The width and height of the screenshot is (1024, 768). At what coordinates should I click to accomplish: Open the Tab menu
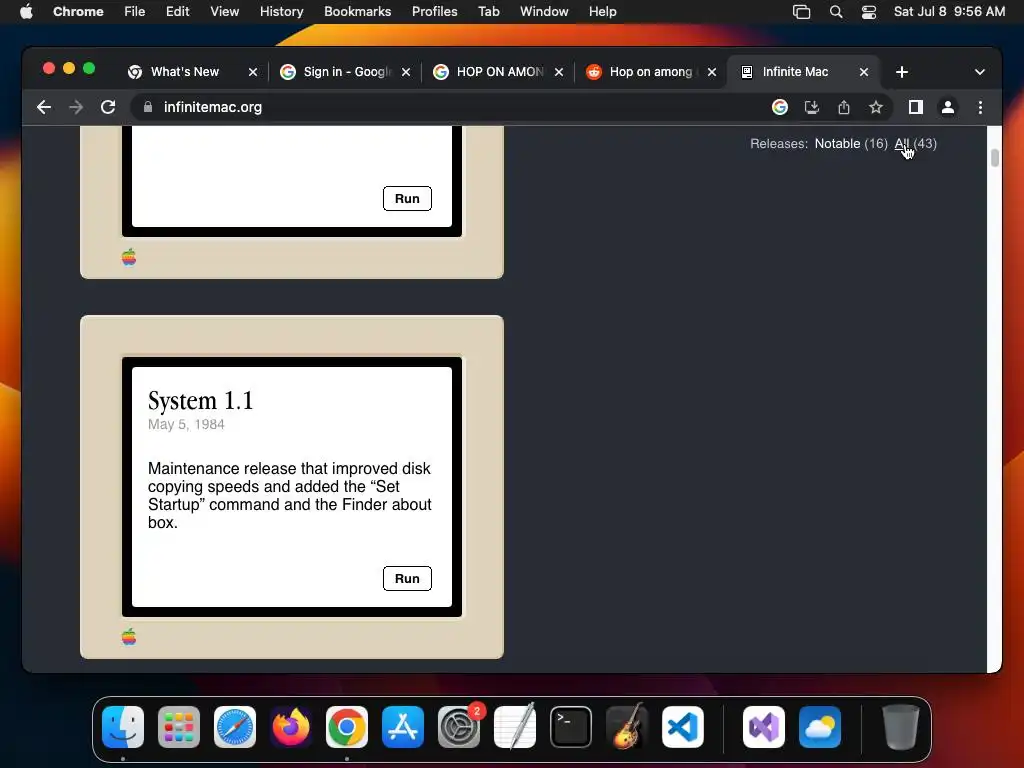pyautogui.click(x=488, y=11)
